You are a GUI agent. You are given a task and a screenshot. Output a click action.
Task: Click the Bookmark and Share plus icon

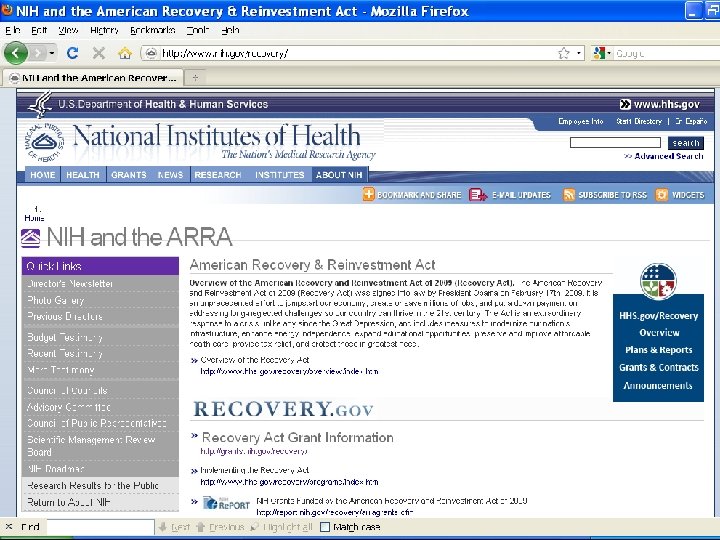[369, 194]
